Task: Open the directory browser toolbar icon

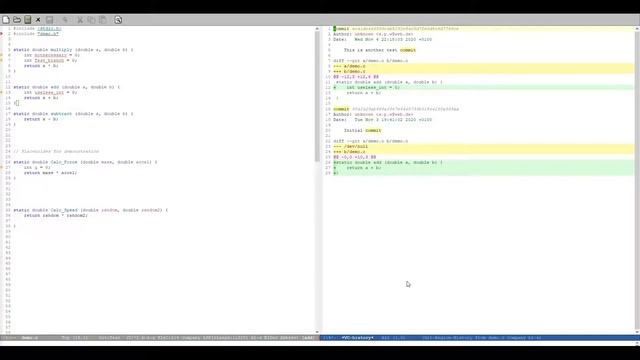Action: 28,20
